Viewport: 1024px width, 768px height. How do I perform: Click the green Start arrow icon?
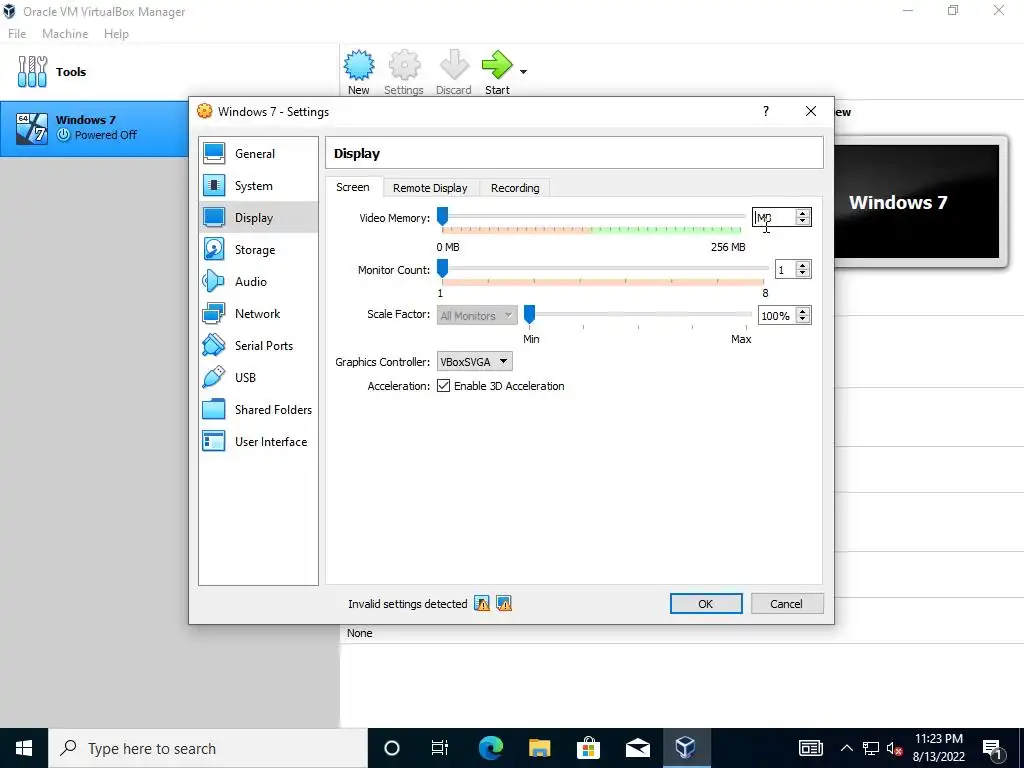(498, 65)
